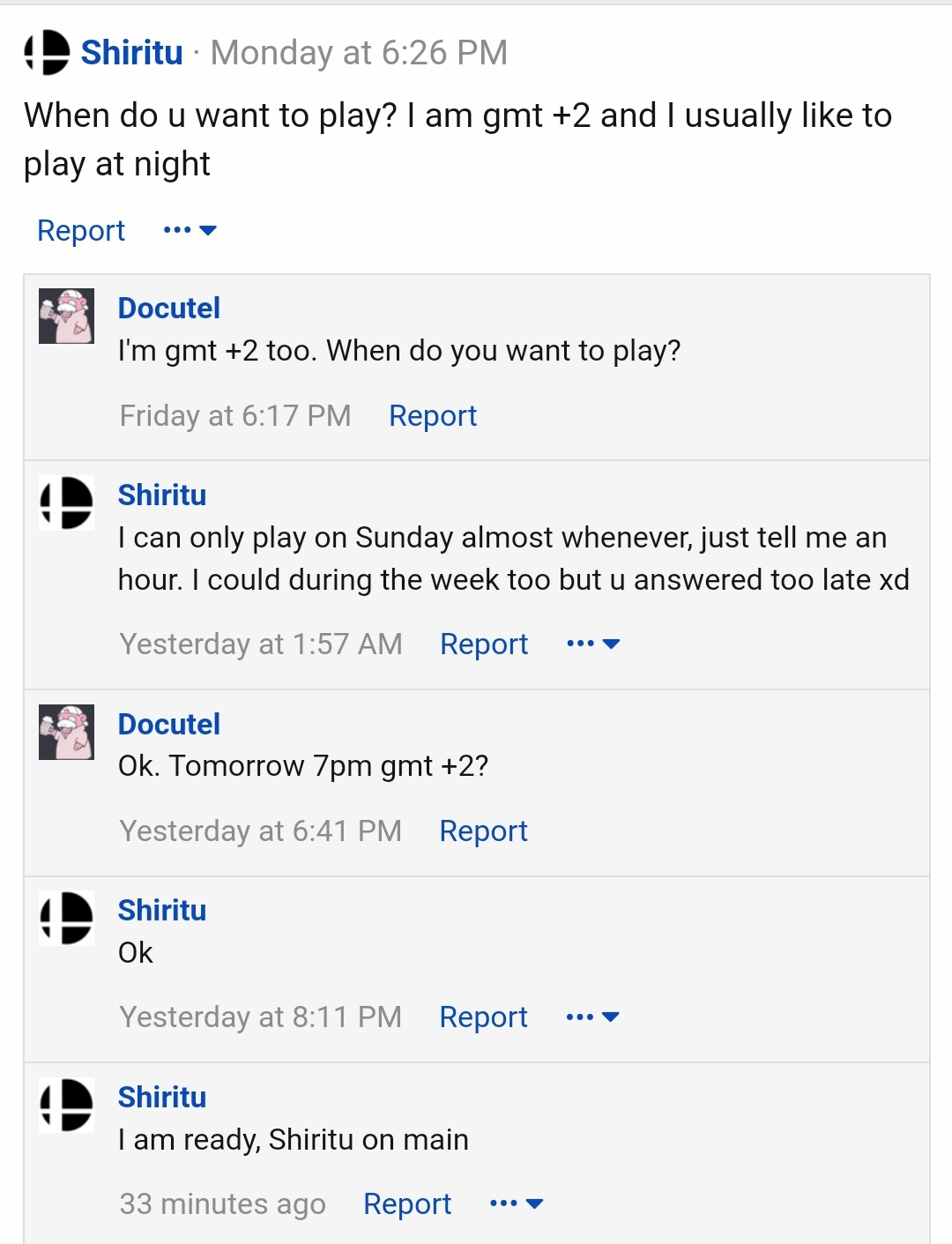Report Docutel's Friday 6:17 PM comment
Image resolution: width=952 pixels, height=1244 pixels.
point(433,415)
